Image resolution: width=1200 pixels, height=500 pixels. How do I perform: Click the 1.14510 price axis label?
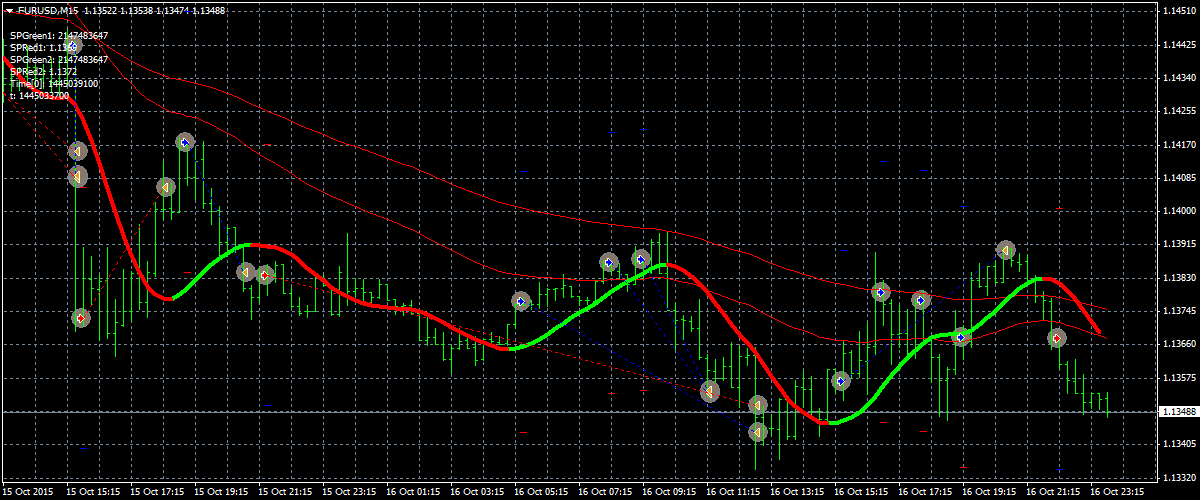point(1180,11)
